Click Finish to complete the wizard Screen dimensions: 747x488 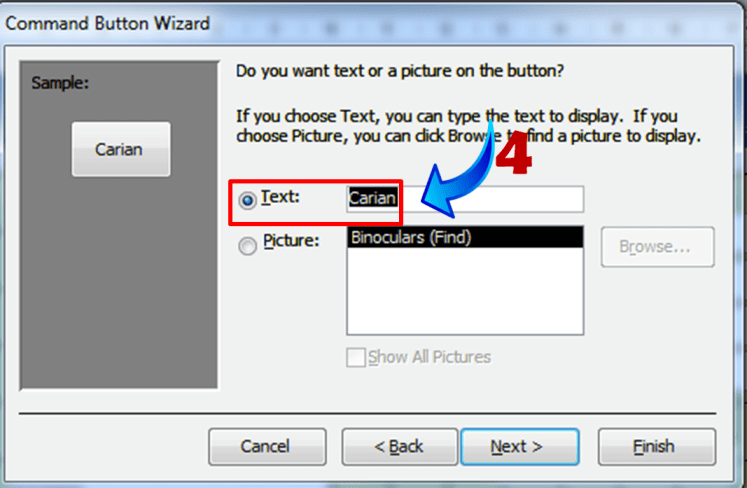click(x=657, y=447)
